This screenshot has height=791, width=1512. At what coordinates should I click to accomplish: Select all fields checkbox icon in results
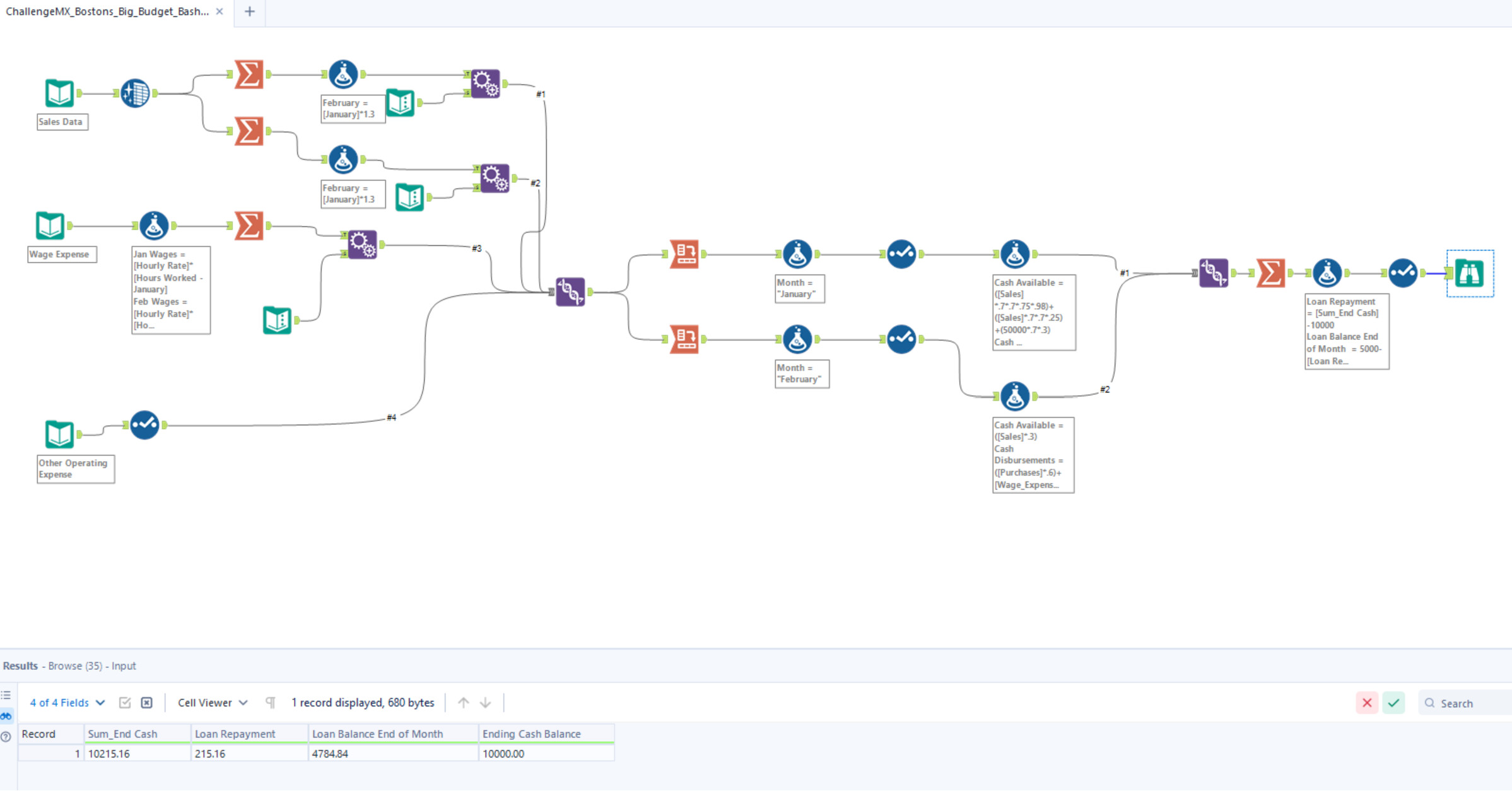tap(125, 703)
